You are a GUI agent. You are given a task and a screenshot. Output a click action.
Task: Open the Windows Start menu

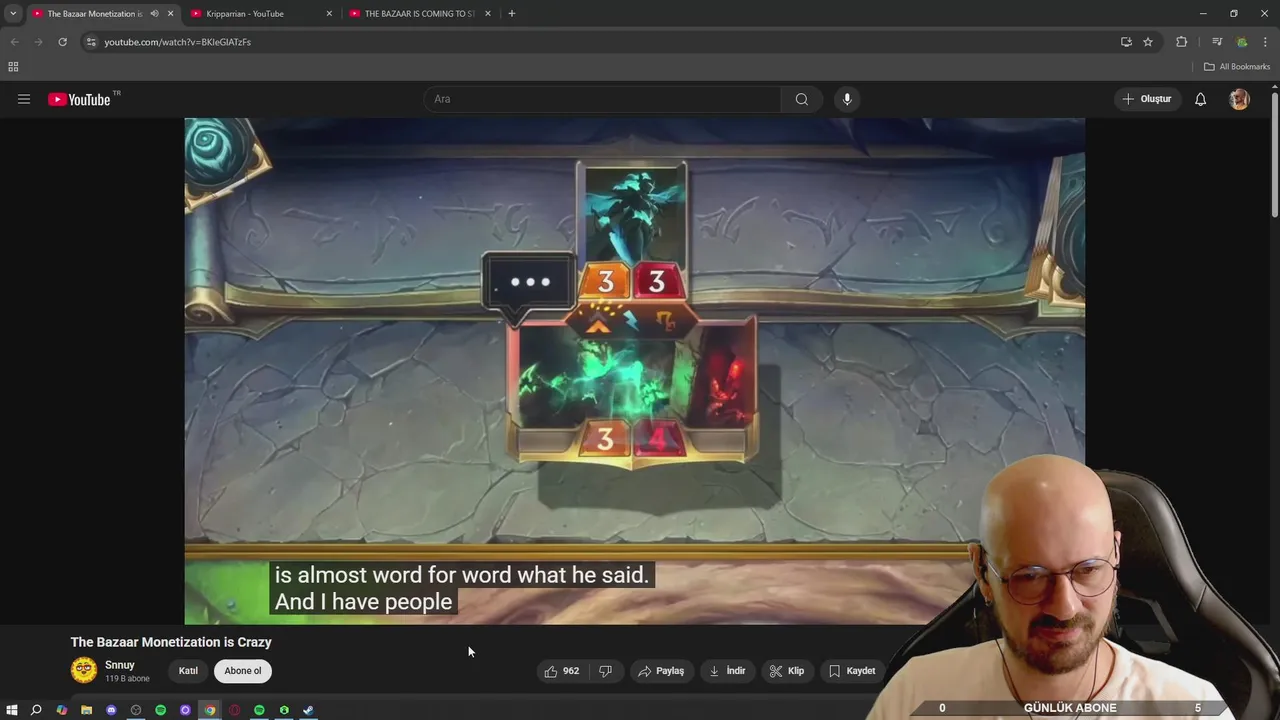[x=11, y=710]
